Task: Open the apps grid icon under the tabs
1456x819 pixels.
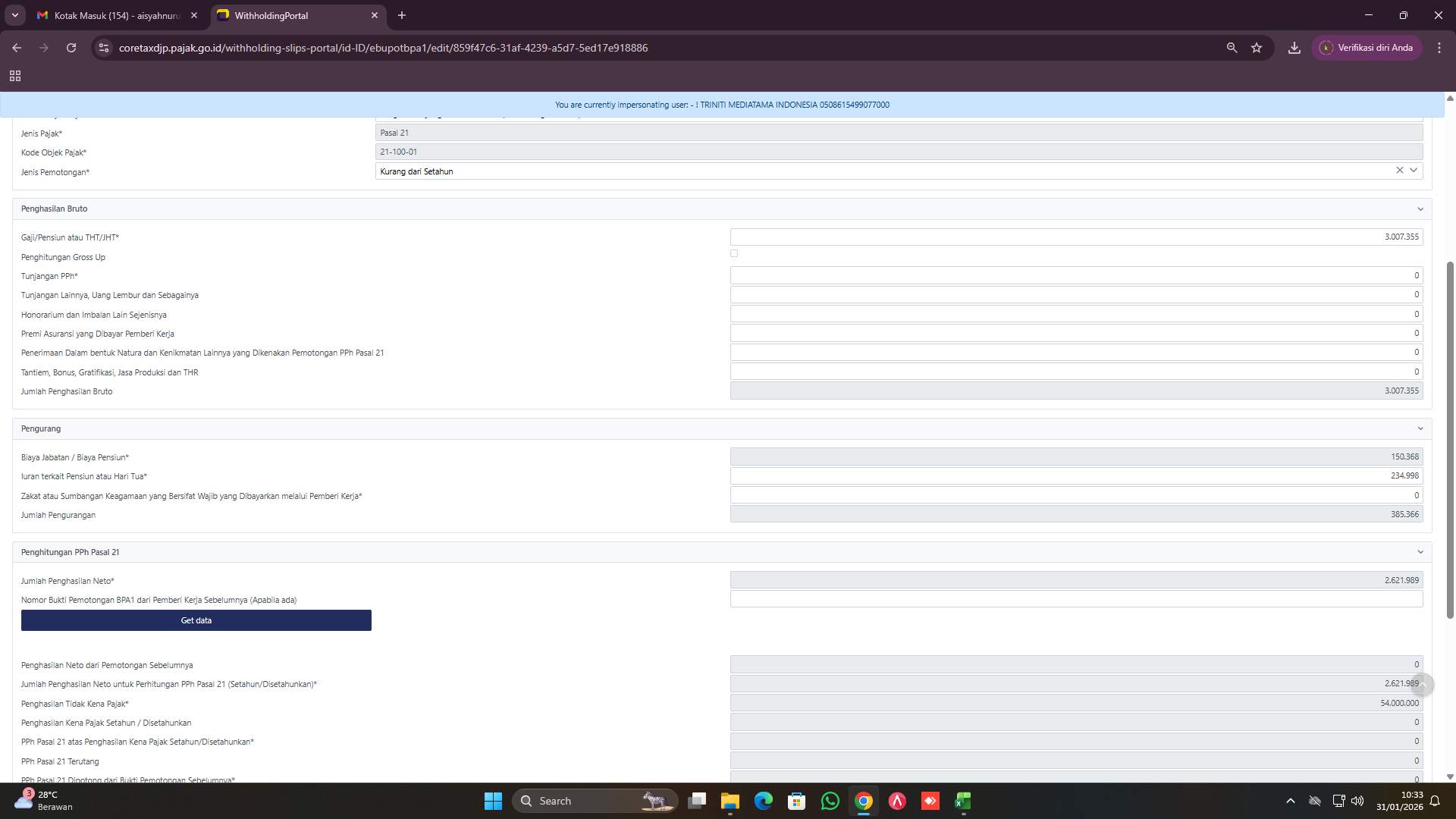Action: (x=15, y=76)
